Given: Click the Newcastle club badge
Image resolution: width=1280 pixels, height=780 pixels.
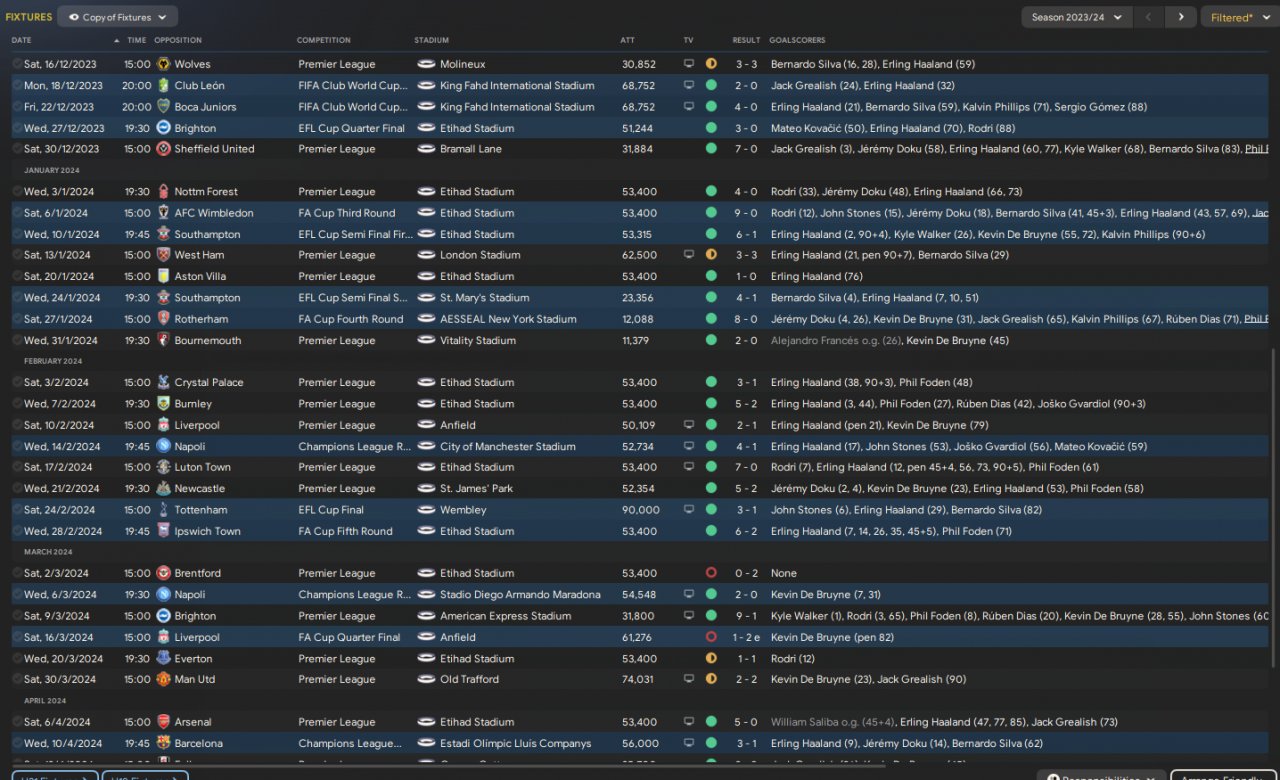Looking at the screenshot, I should point(163,489).
